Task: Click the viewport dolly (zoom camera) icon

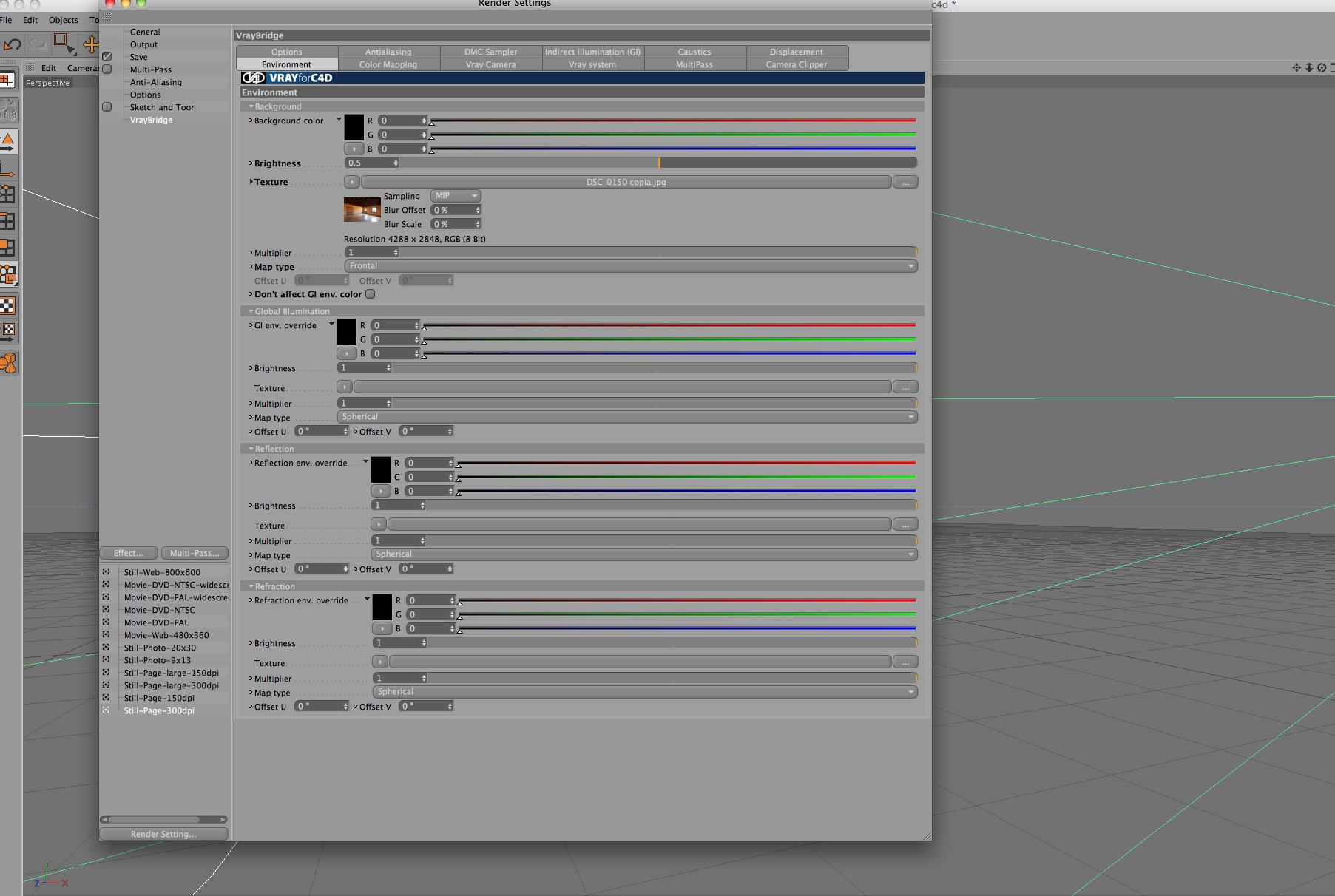Action: [1309, 68]
